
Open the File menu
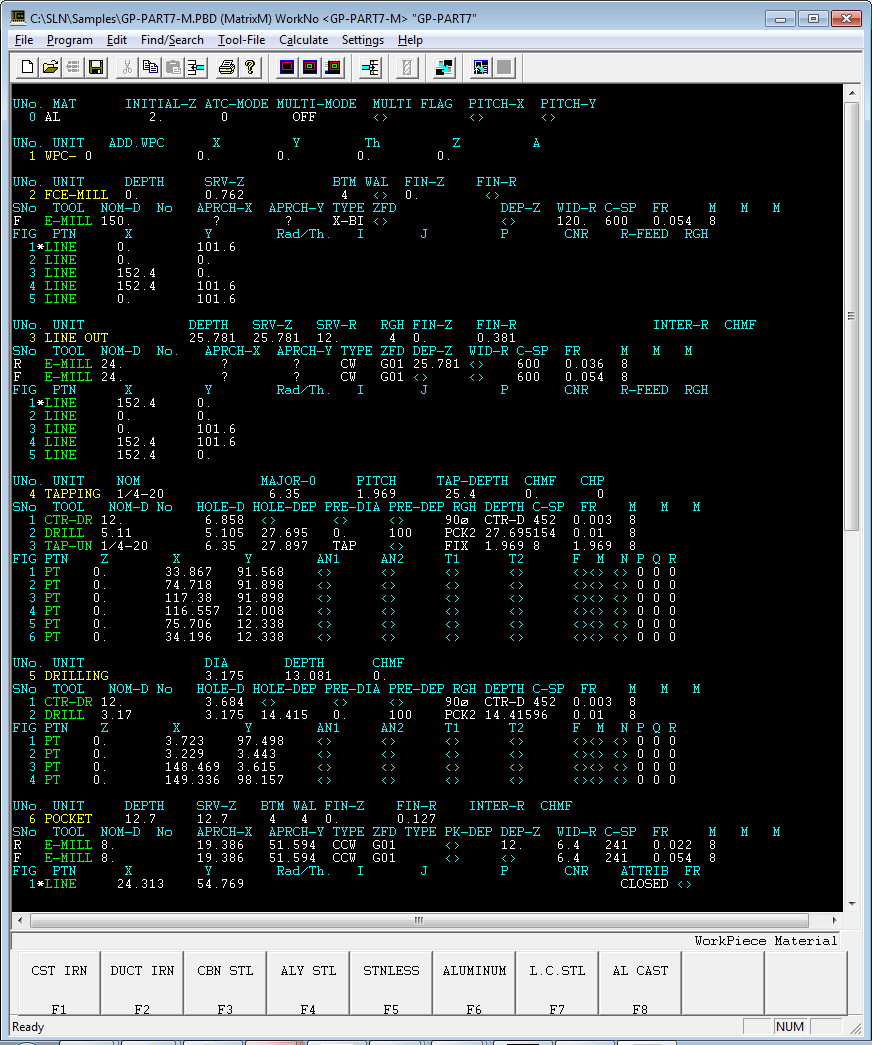coord(24,40)
